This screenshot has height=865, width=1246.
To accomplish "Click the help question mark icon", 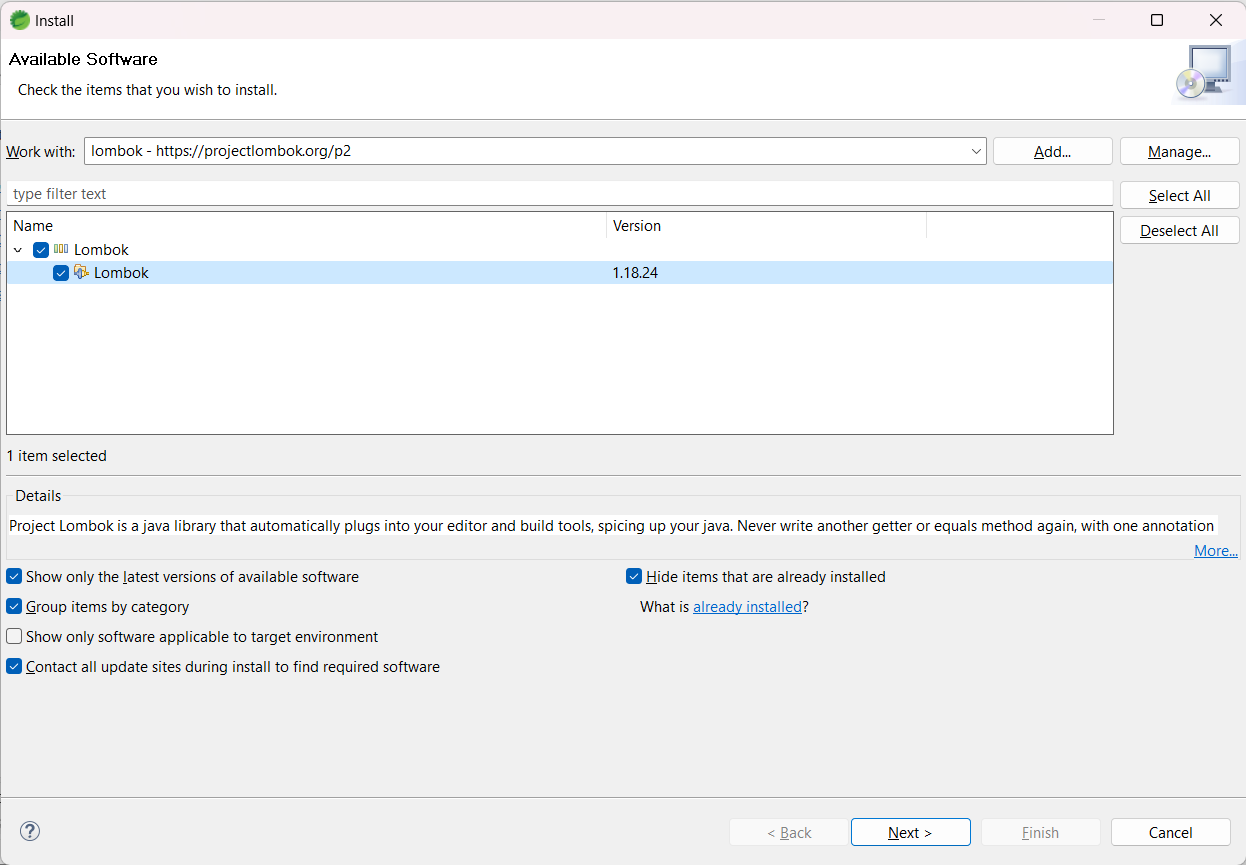I will coord(30,831).
